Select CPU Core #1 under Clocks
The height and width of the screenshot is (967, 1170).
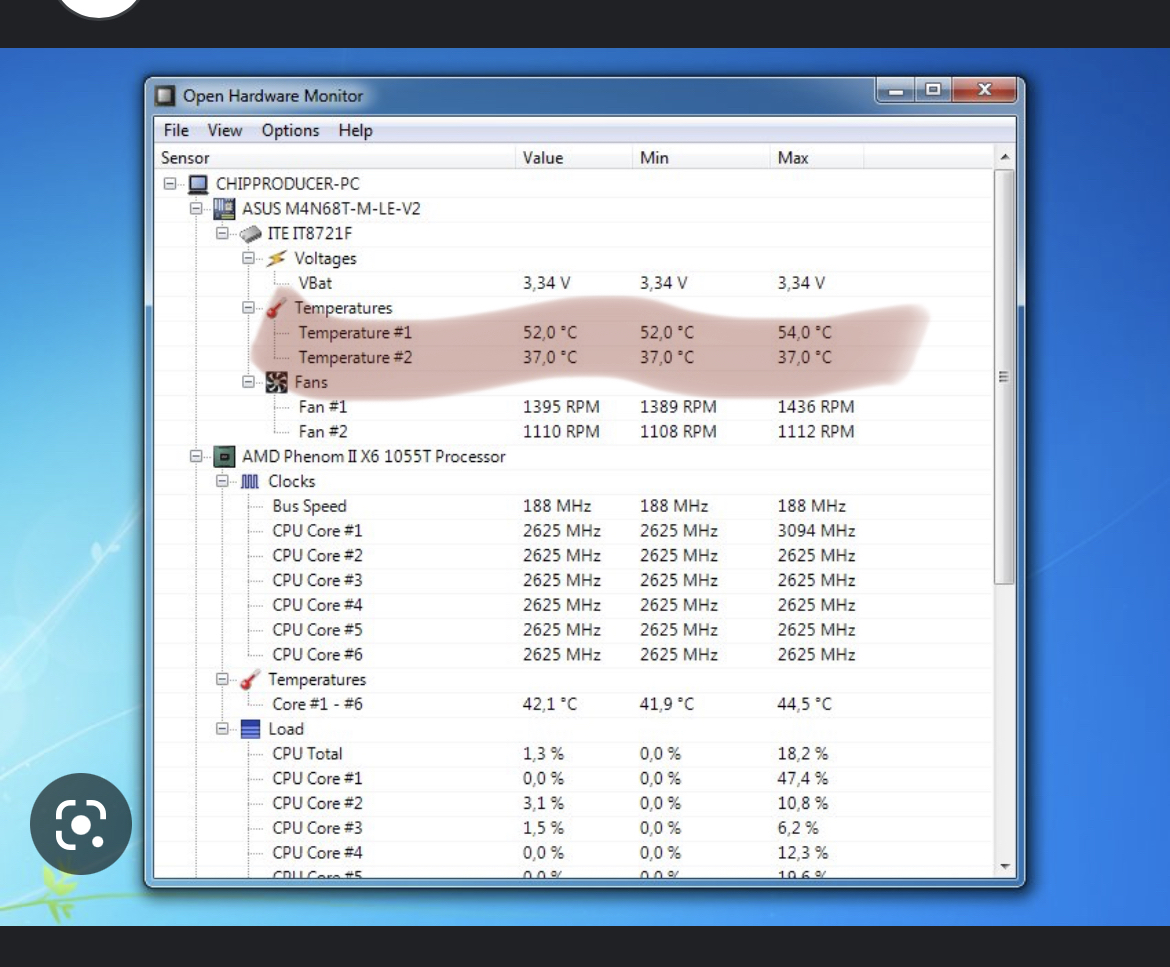click(x=573, y=531)
